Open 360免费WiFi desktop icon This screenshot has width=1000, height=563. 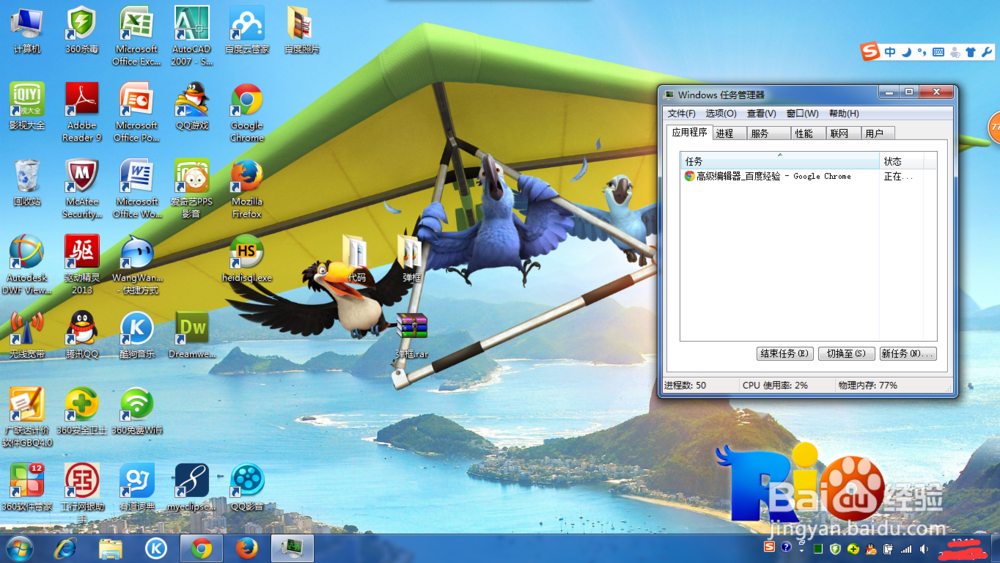click(136, 411)
